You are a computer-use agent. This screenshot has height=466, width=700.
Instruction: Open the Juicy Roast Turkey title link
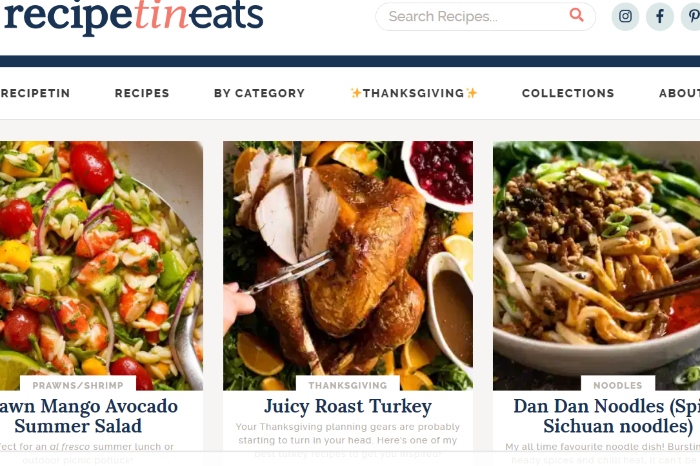click(x=348, y=406)
